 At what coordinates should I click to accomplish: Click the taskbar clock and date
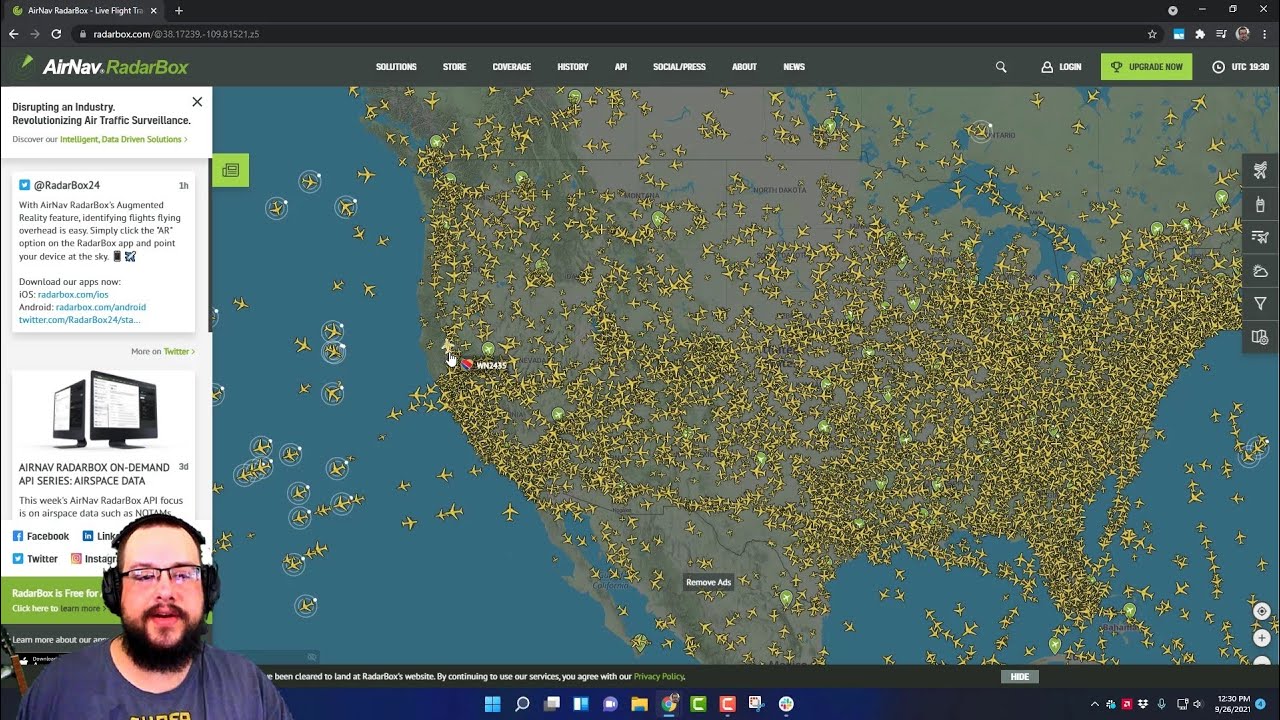(1234, 704)
